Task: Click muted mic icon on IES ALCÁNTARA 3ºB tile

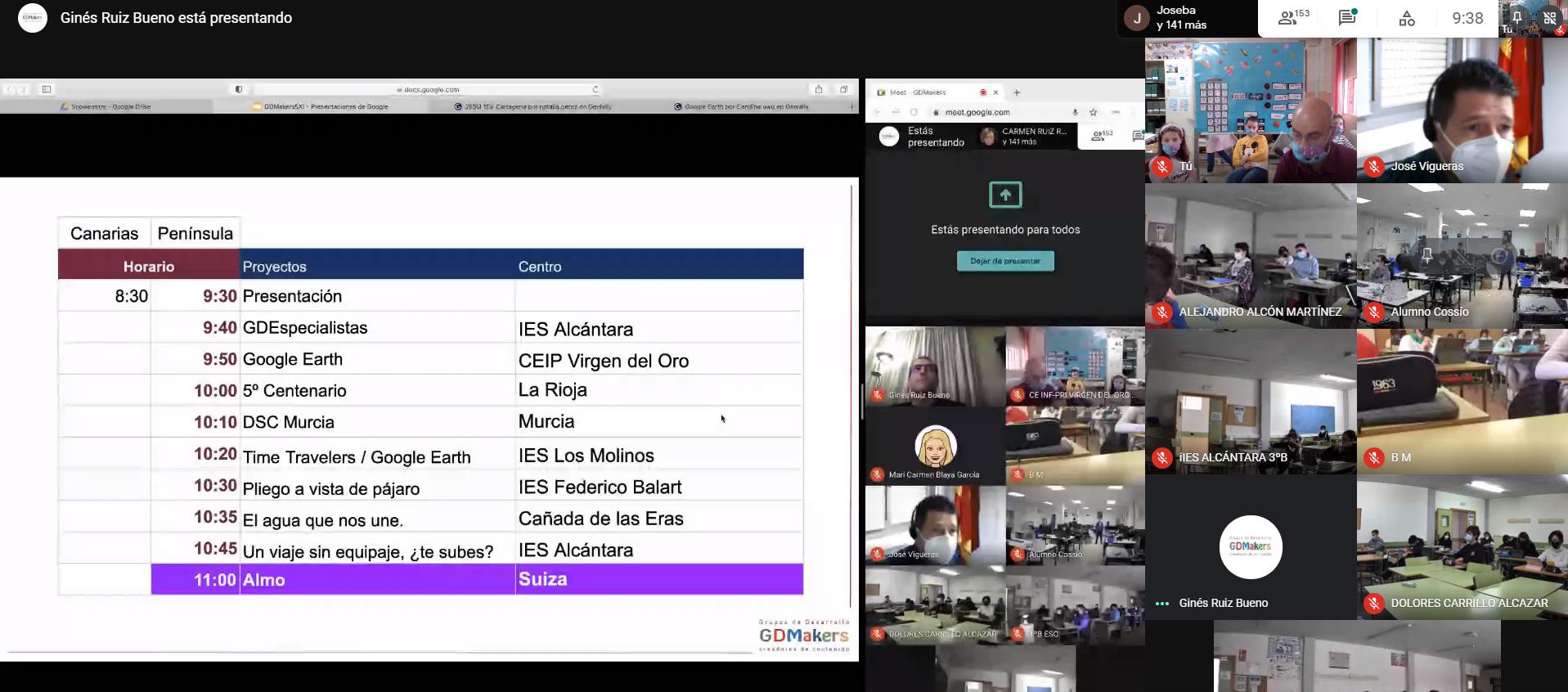Action: pyautogui.click(x=1162, y=458)
